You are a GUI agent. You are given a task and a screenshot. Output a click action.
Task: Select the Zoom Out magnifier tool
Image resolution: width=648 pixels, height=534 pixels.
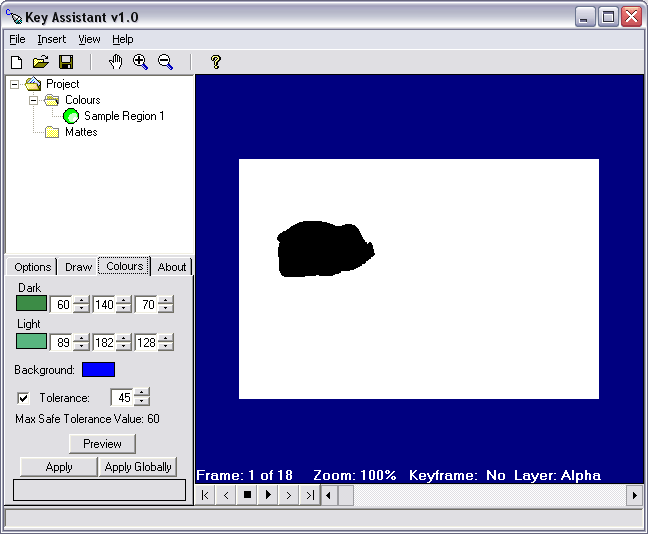tap(165, 62)
